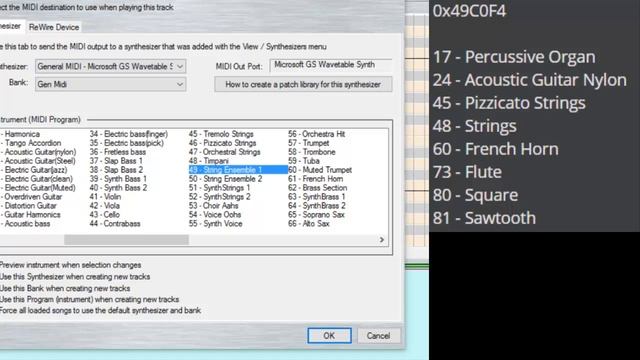Select 56 - Orchestra Hit

317,134
